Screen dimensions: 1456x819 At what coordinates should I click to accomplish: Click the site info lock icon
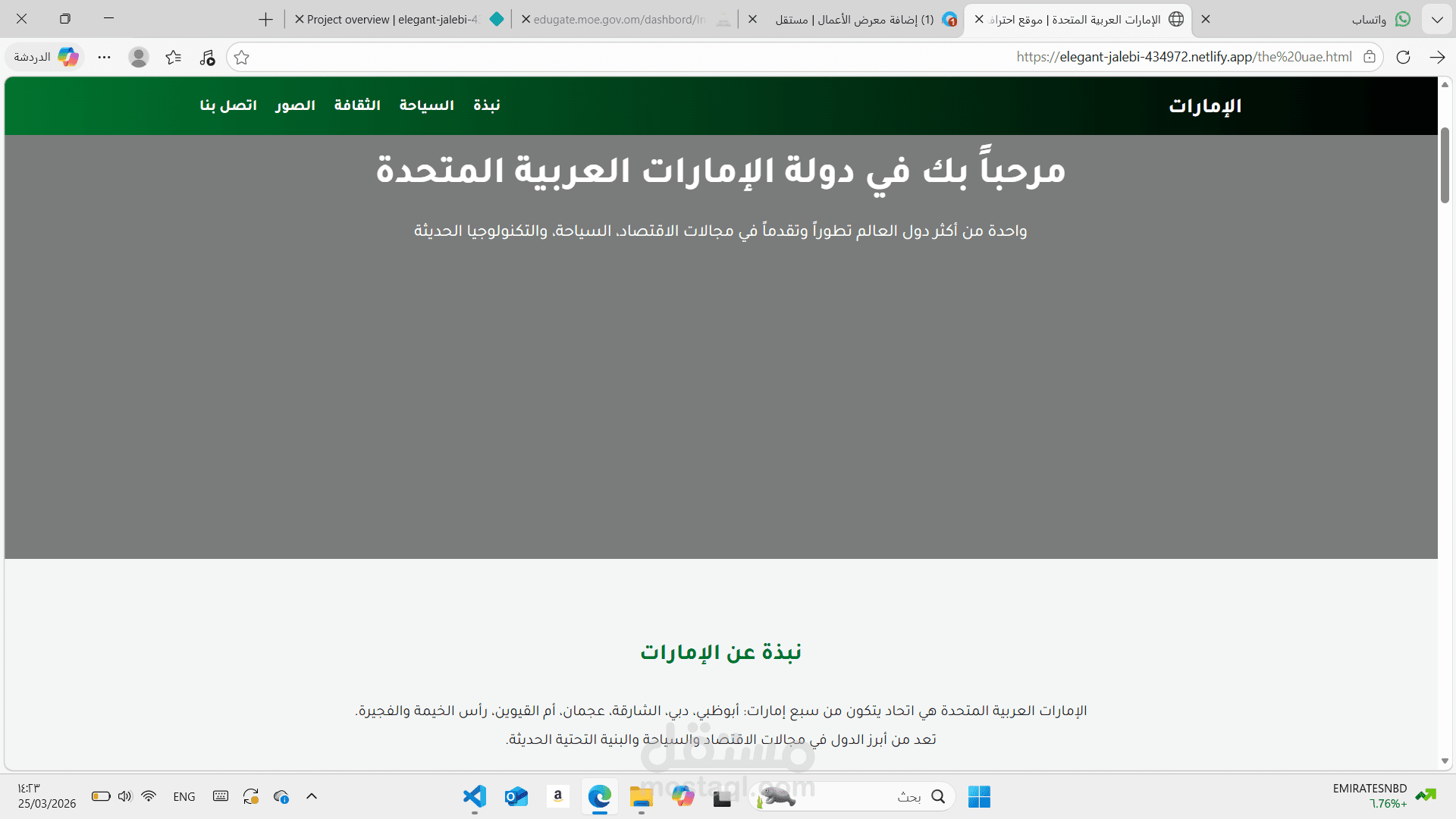(x=1370, y=57)
